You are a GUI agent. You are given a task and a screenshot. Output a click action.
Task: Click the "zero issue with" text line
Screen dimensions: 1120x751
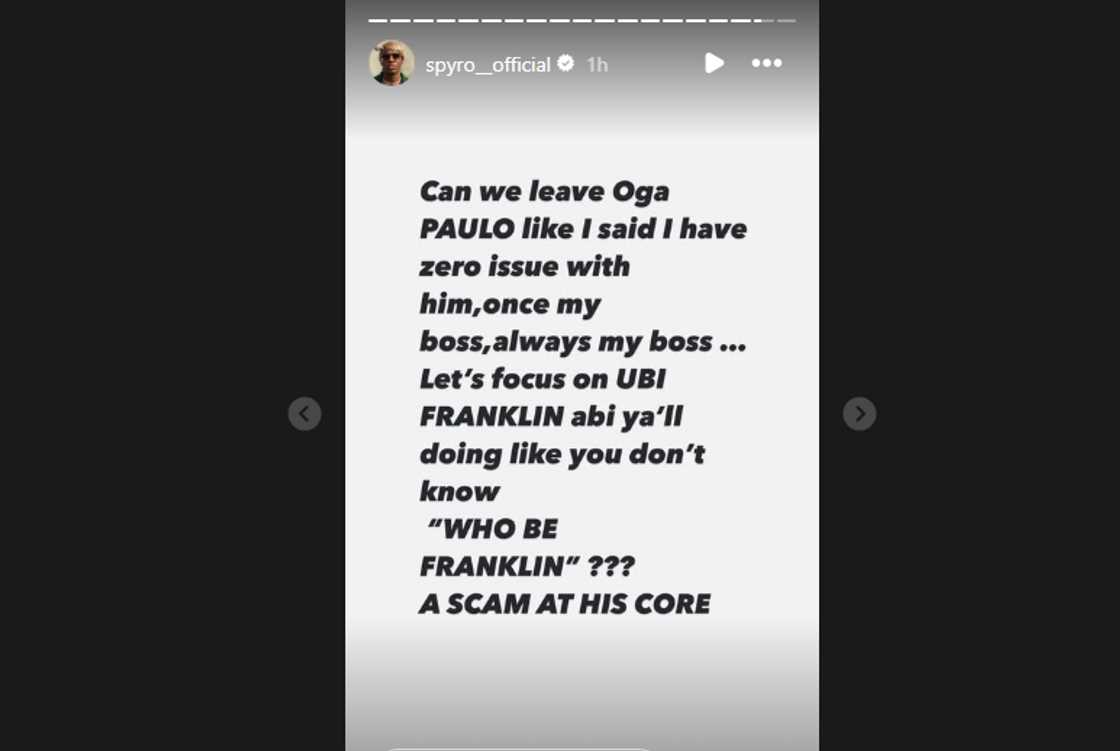coord(524,267)
